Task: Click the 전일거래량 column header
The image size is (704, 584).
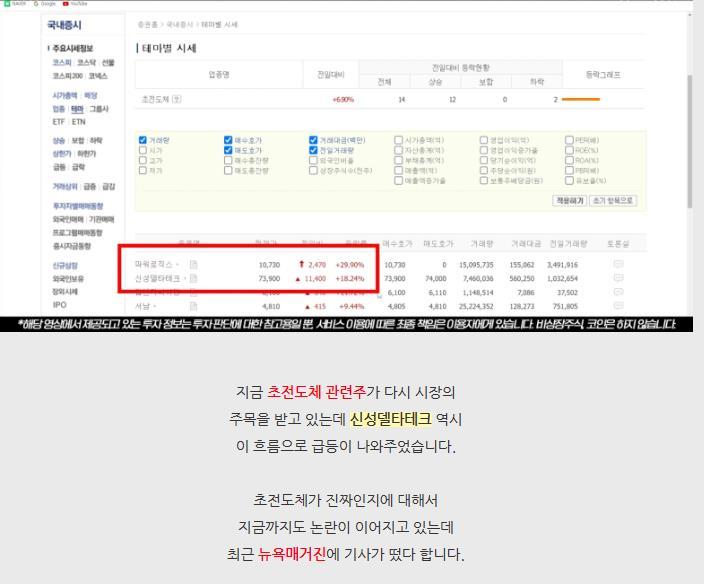Action: tap(568, 244)
